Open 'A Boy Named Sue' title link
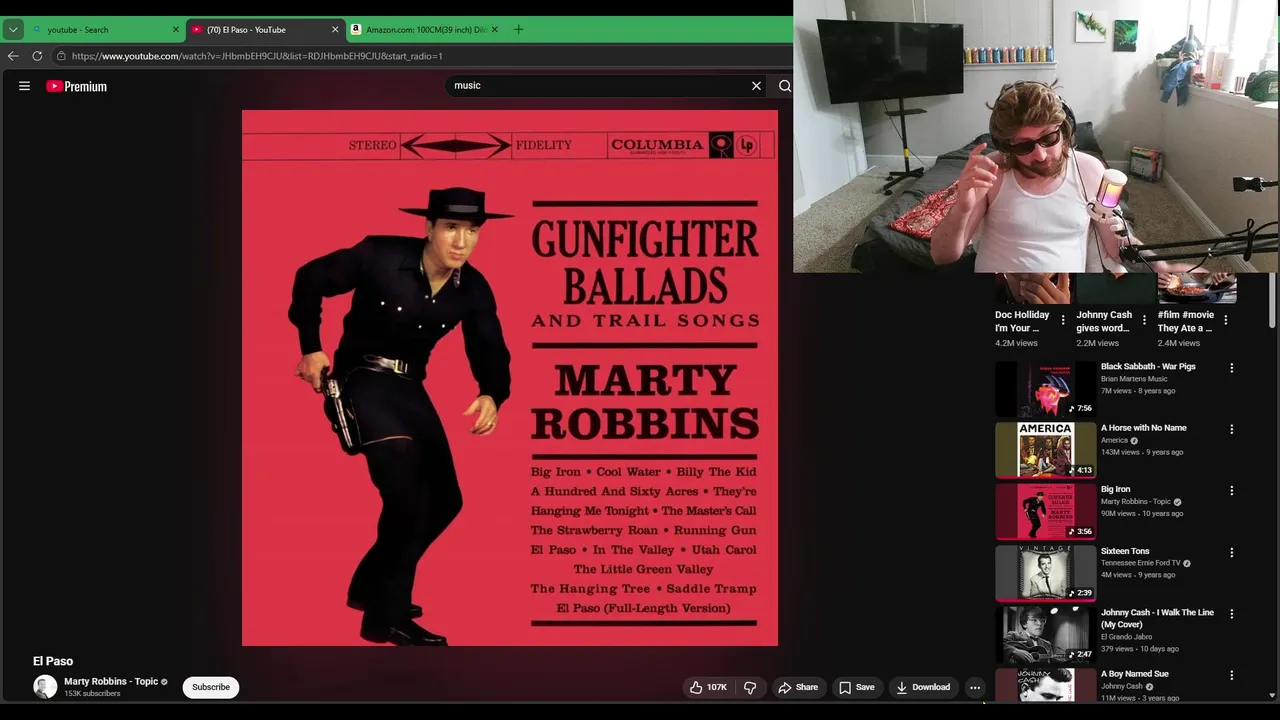The height and width of the screenshot is (720, 1280). [1135, 674]
